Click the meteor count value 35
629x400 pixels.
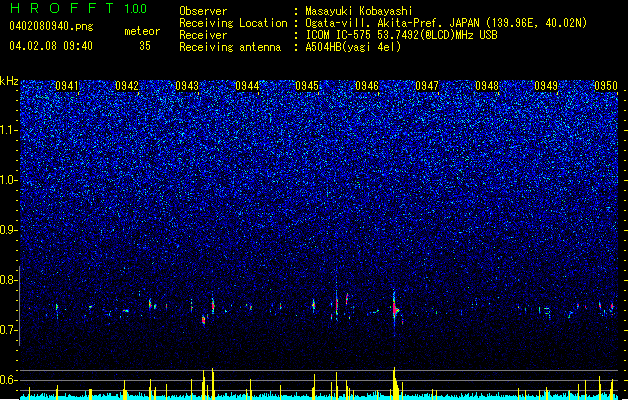click(x=145, y=46)
